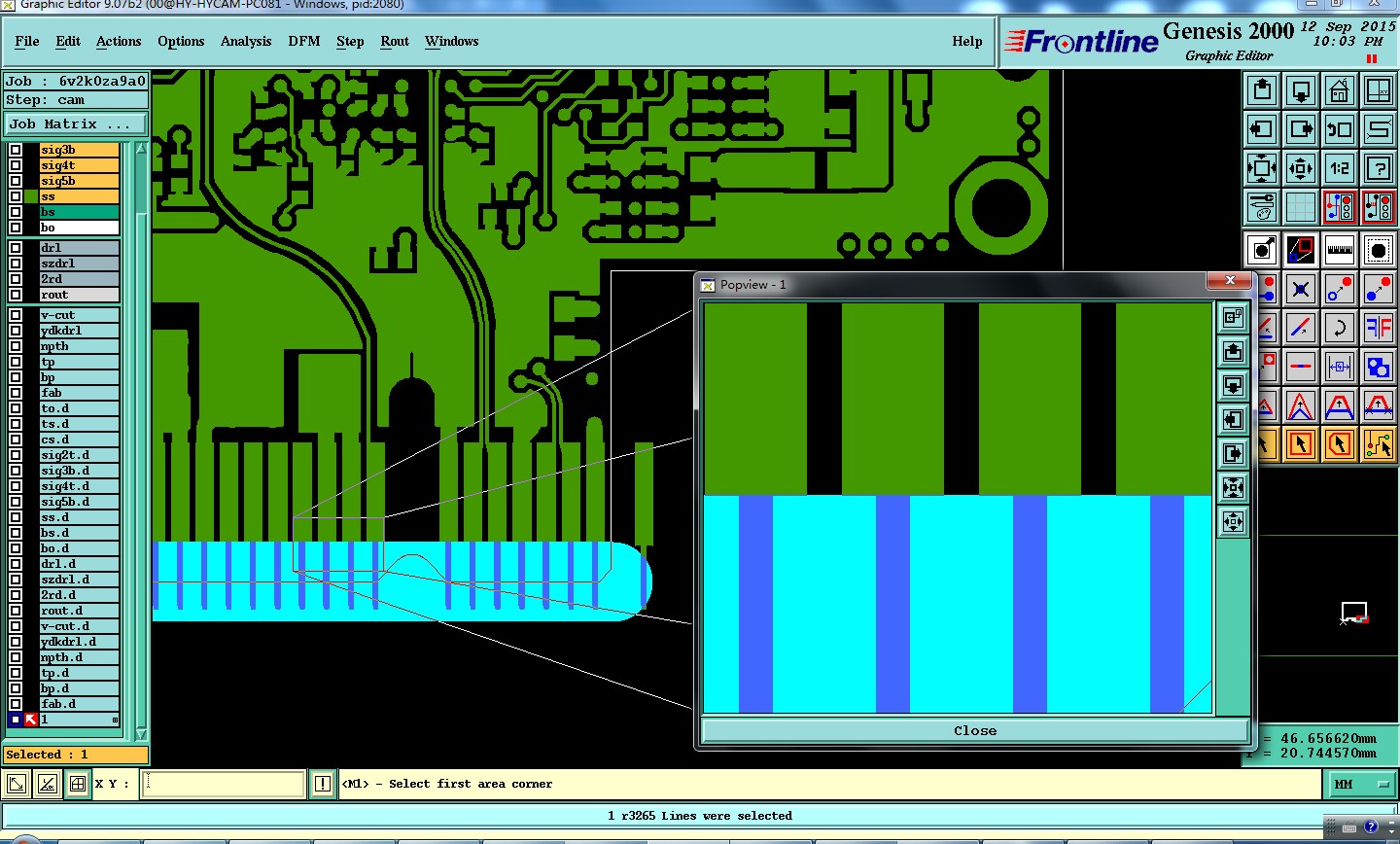Open the color palette settings icon
The height and width of the screenshot is (844, 1400).
(1262, 207)
